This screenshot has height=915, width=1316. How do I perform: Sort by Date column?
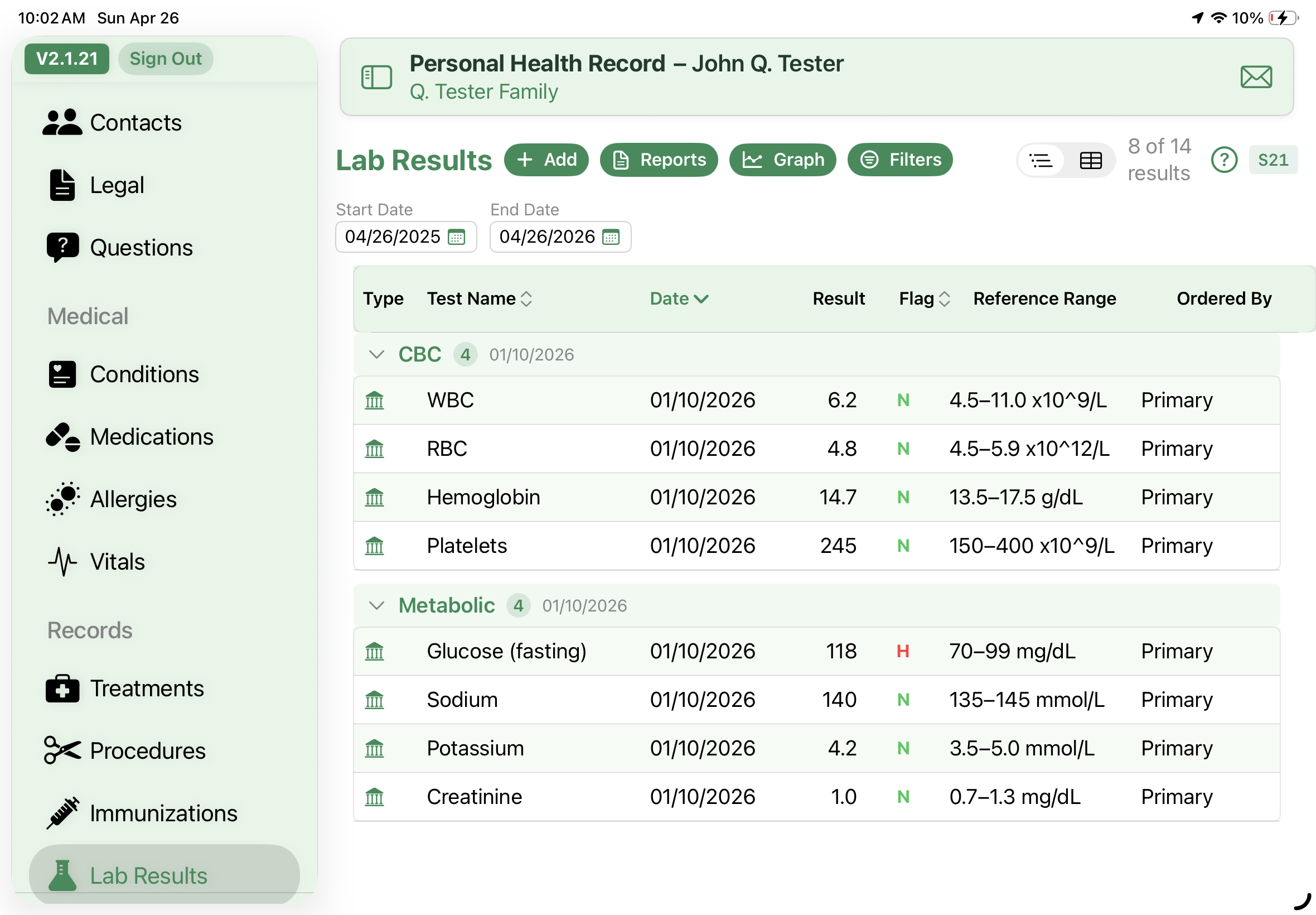(x=679, y=298)
